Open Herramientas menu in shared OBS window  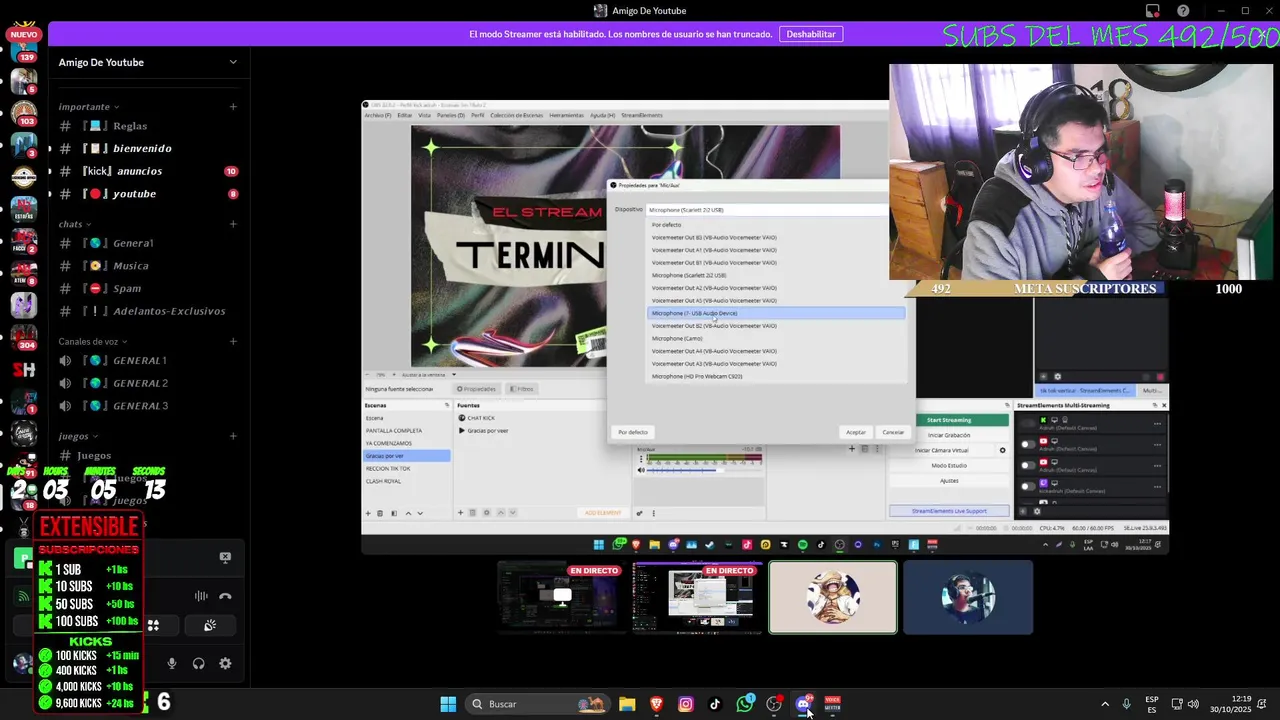pos(566,115)
